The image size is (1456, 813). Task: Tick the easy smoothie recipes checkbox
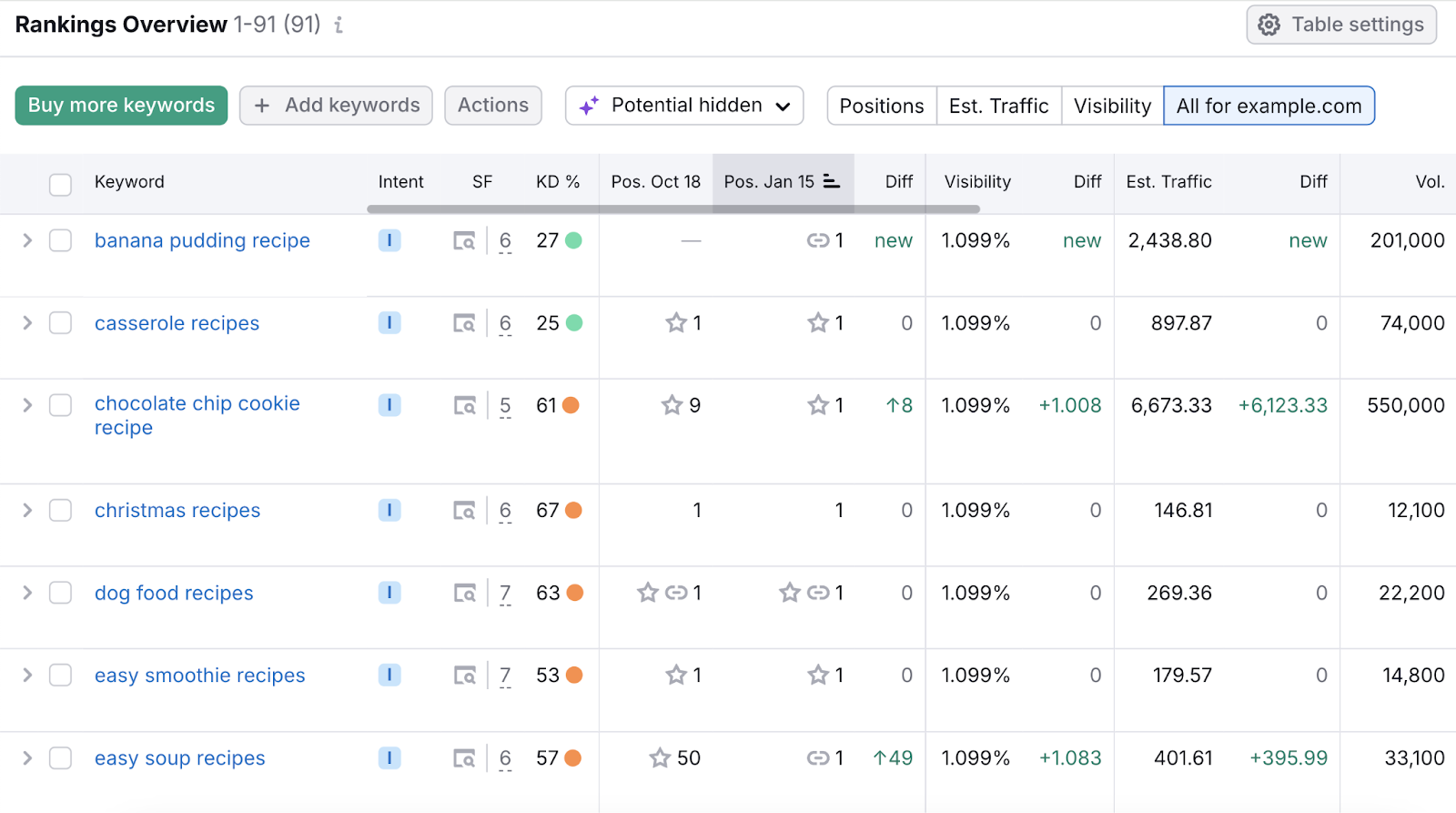(x=61, y=676)
